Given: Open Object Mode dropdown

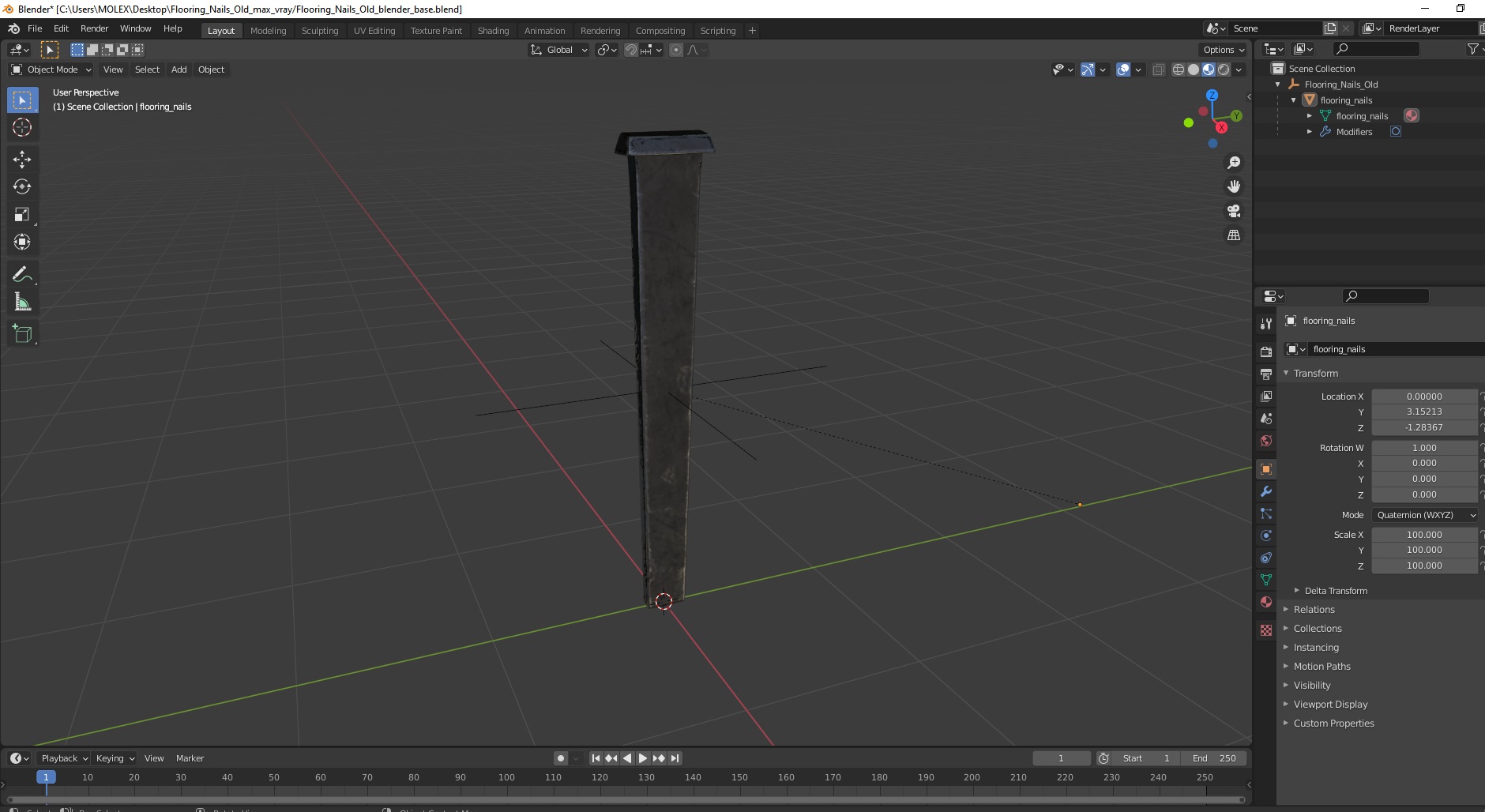Looking at the screenshot, I should pos(51,70).
